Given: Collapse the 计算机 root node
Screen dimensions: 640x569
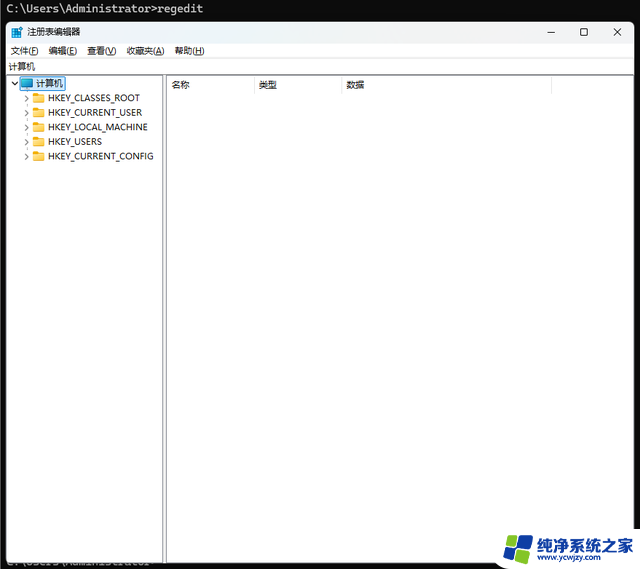Looking at the screenshot, I should tap(15, 83).
